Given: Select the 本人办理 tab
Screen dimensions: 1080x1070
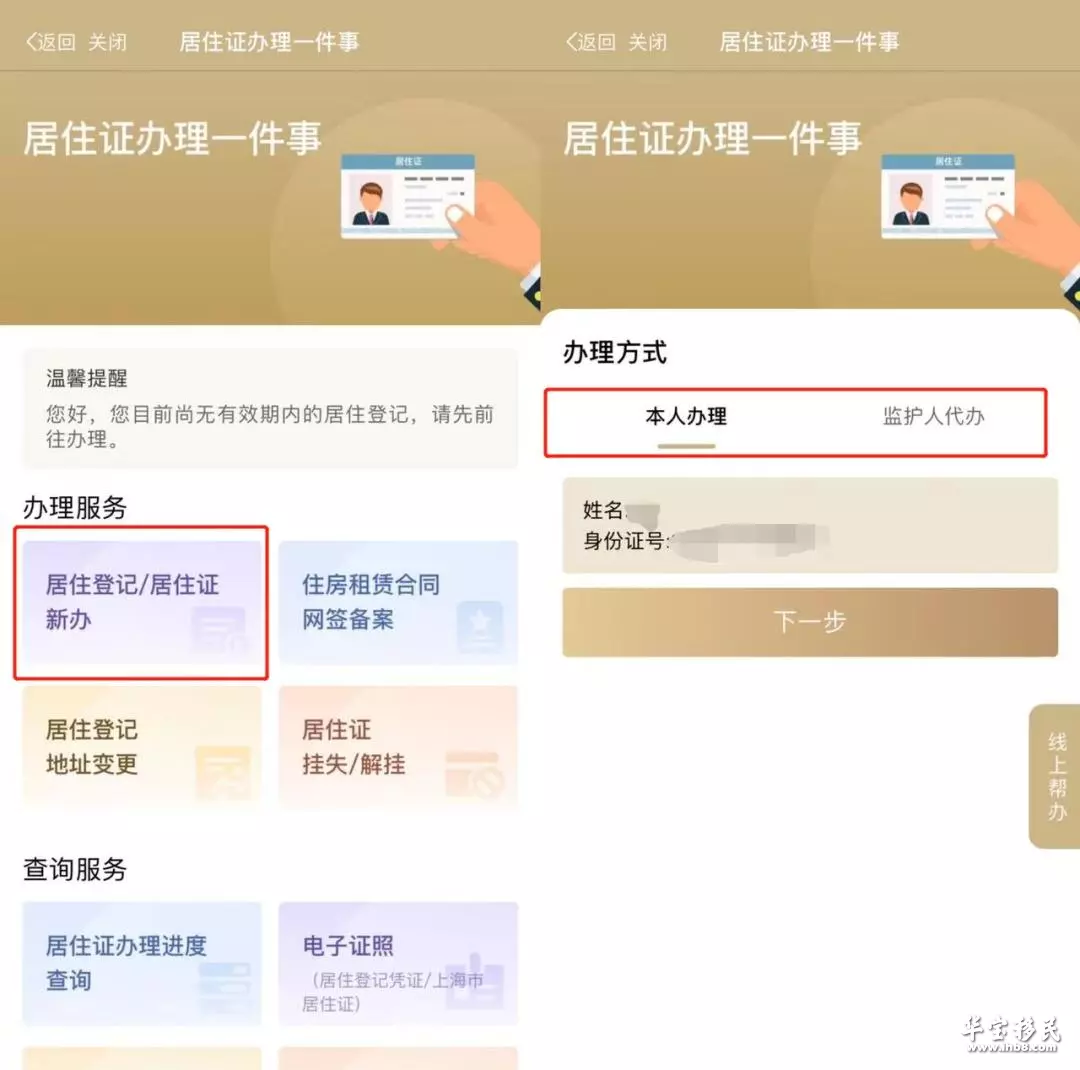Looking at the screenshot, I should tap(686, 417).
